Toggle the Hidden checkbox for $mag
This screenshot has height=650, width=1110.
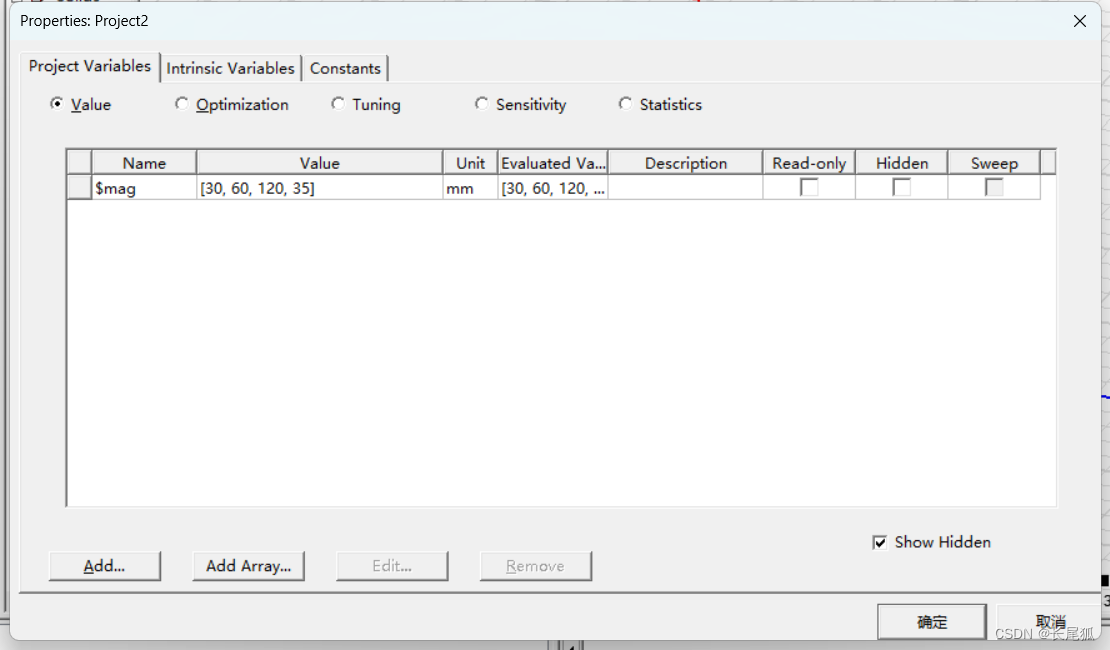pyautogui.click(x=901, y=187)
